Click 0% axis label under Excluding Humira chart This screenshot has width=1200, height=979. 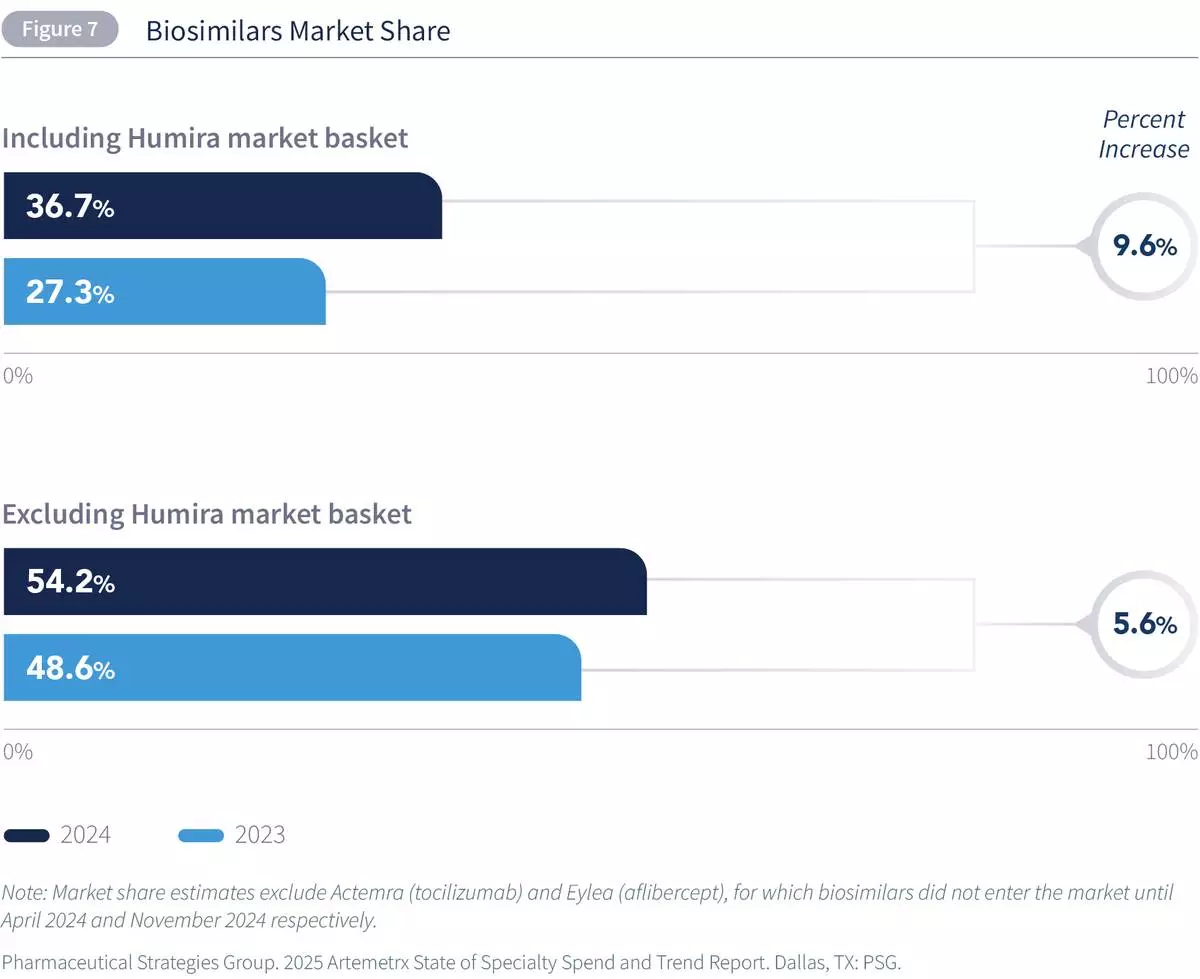(17, 752)
